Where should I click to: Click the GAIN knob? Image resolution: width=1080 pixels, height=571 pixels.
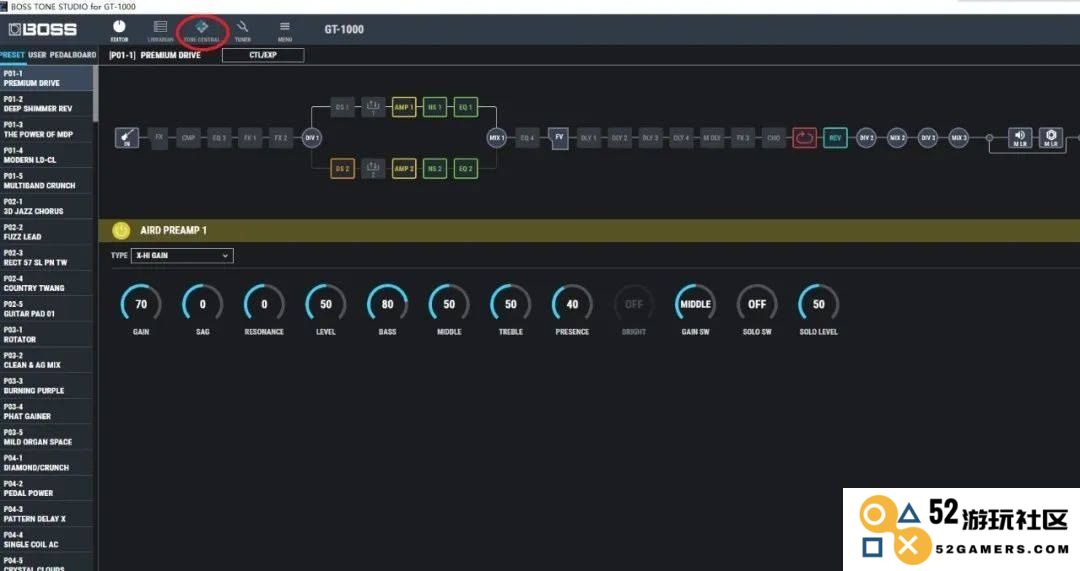point(141,304)
